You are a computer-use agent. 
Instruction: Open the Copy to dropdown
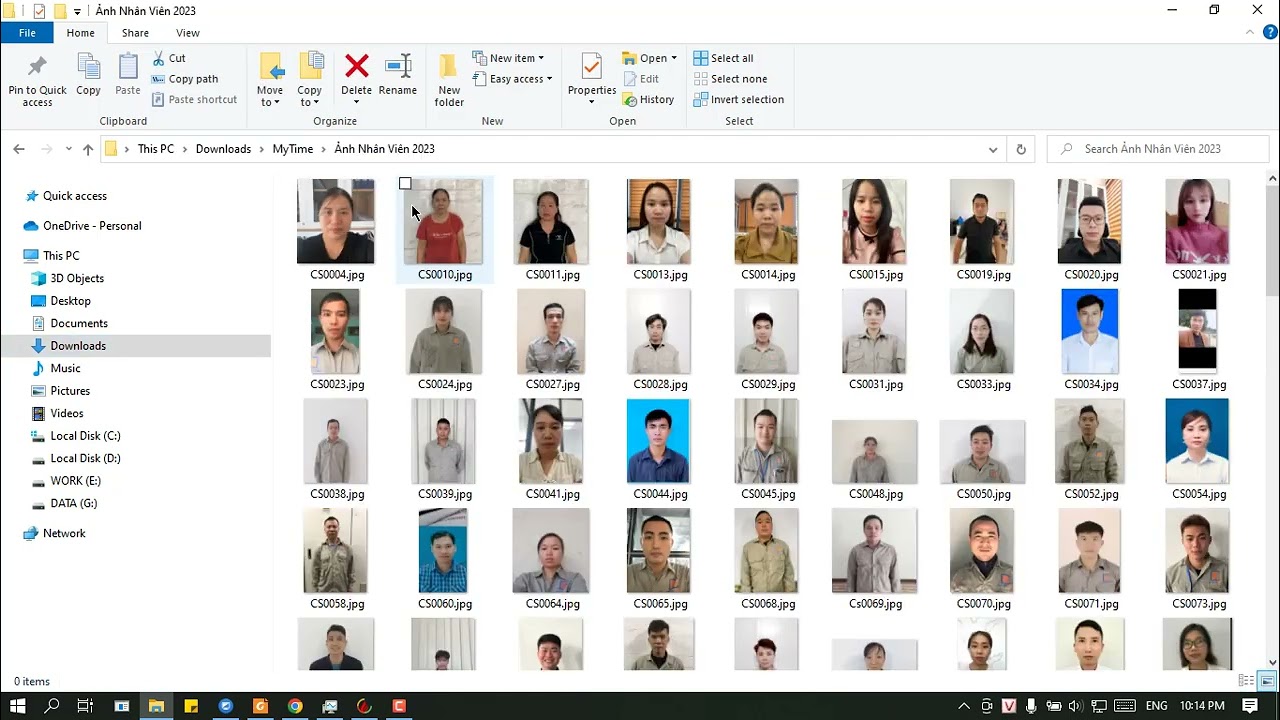click(310, 96)
